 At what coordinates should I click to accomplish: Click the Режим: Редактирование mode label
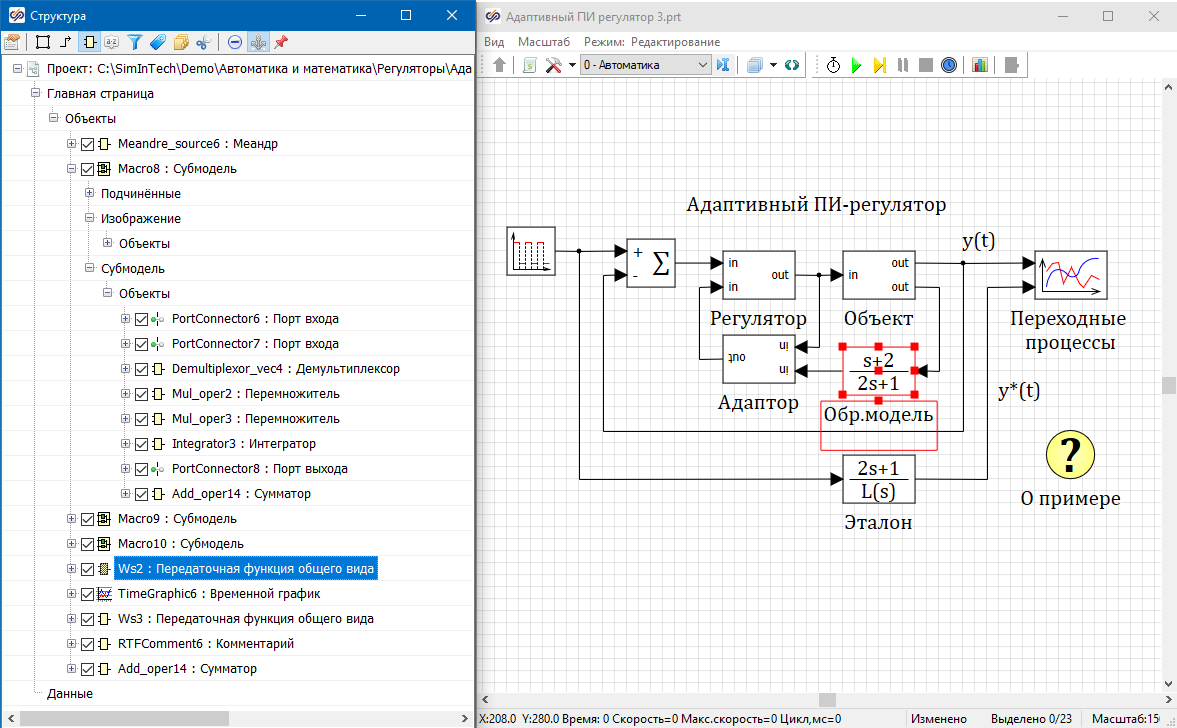point(652,42)
